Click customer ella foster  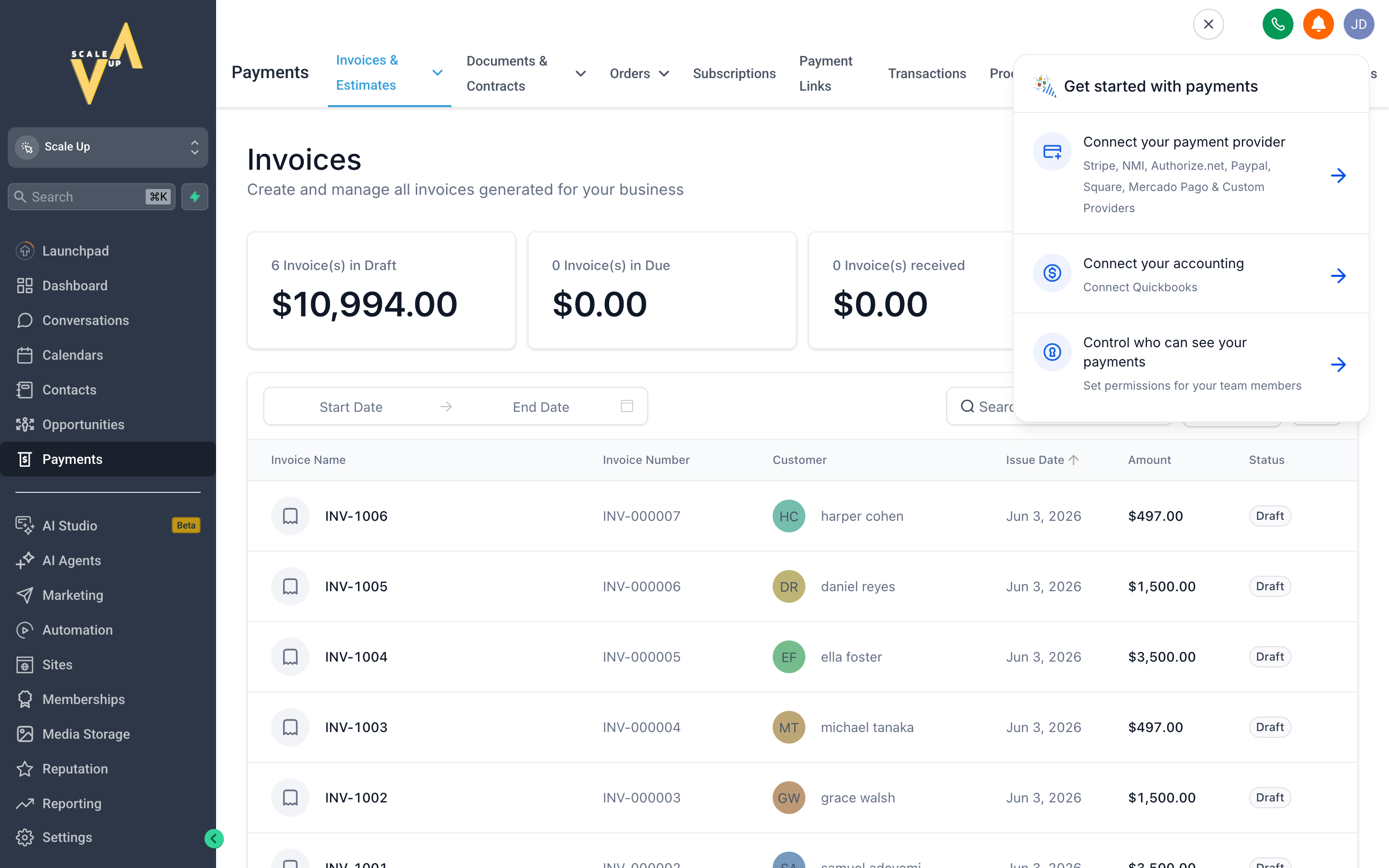(x=851, y=657)
